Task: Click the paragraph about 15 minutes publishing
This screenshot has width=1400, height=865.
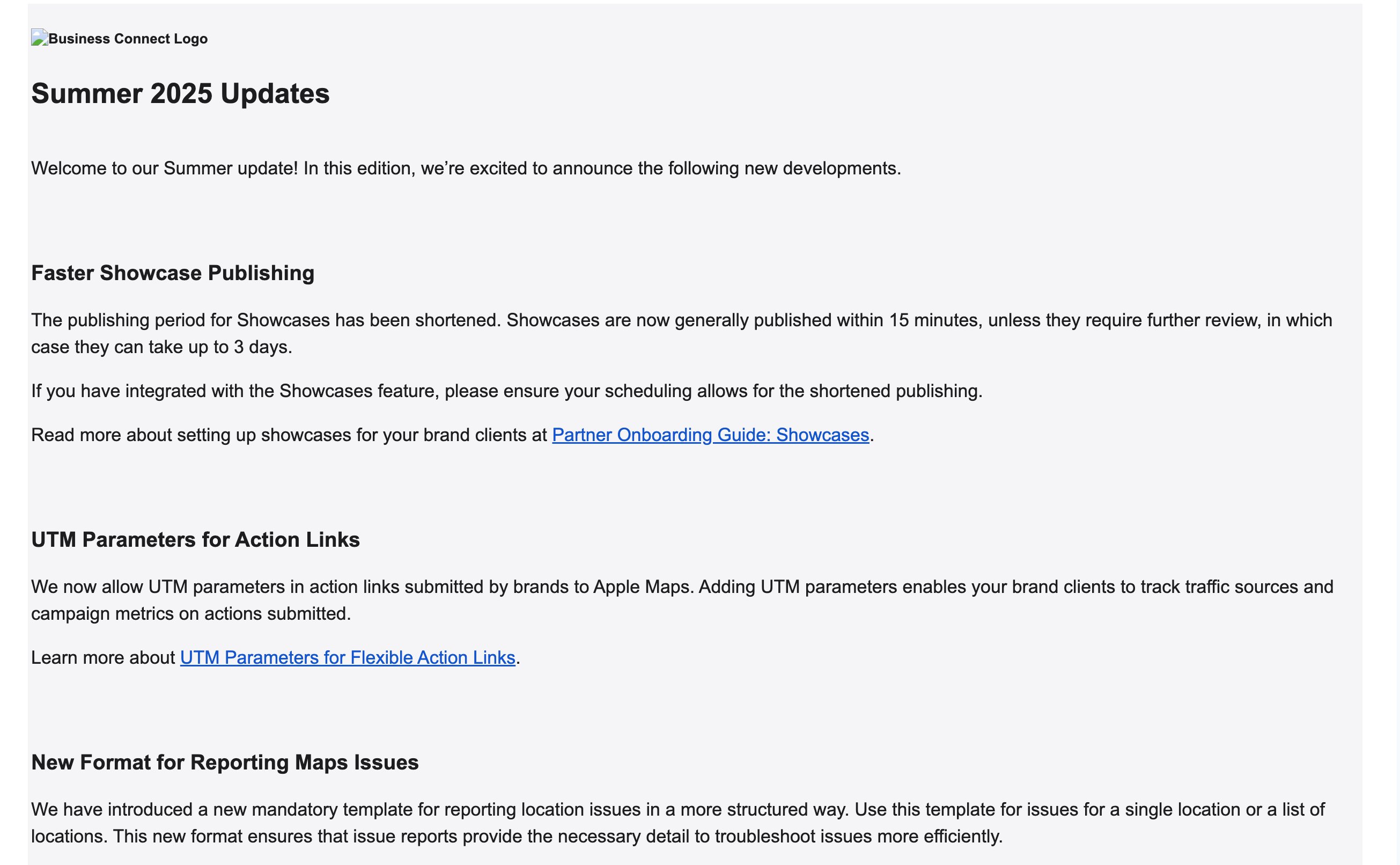Action: point(681,320)
